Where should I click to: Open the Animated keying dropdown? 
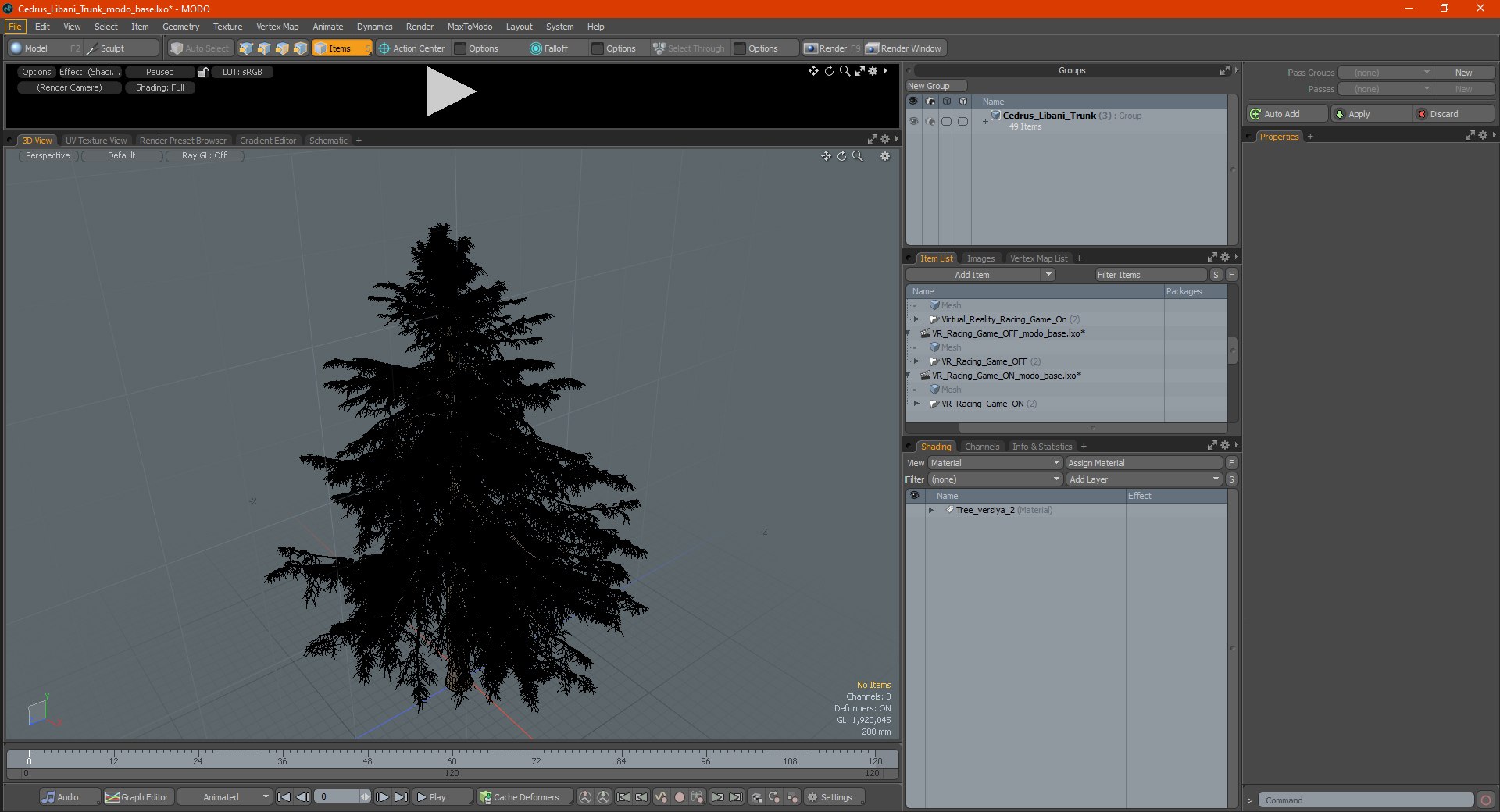(224, 797)
